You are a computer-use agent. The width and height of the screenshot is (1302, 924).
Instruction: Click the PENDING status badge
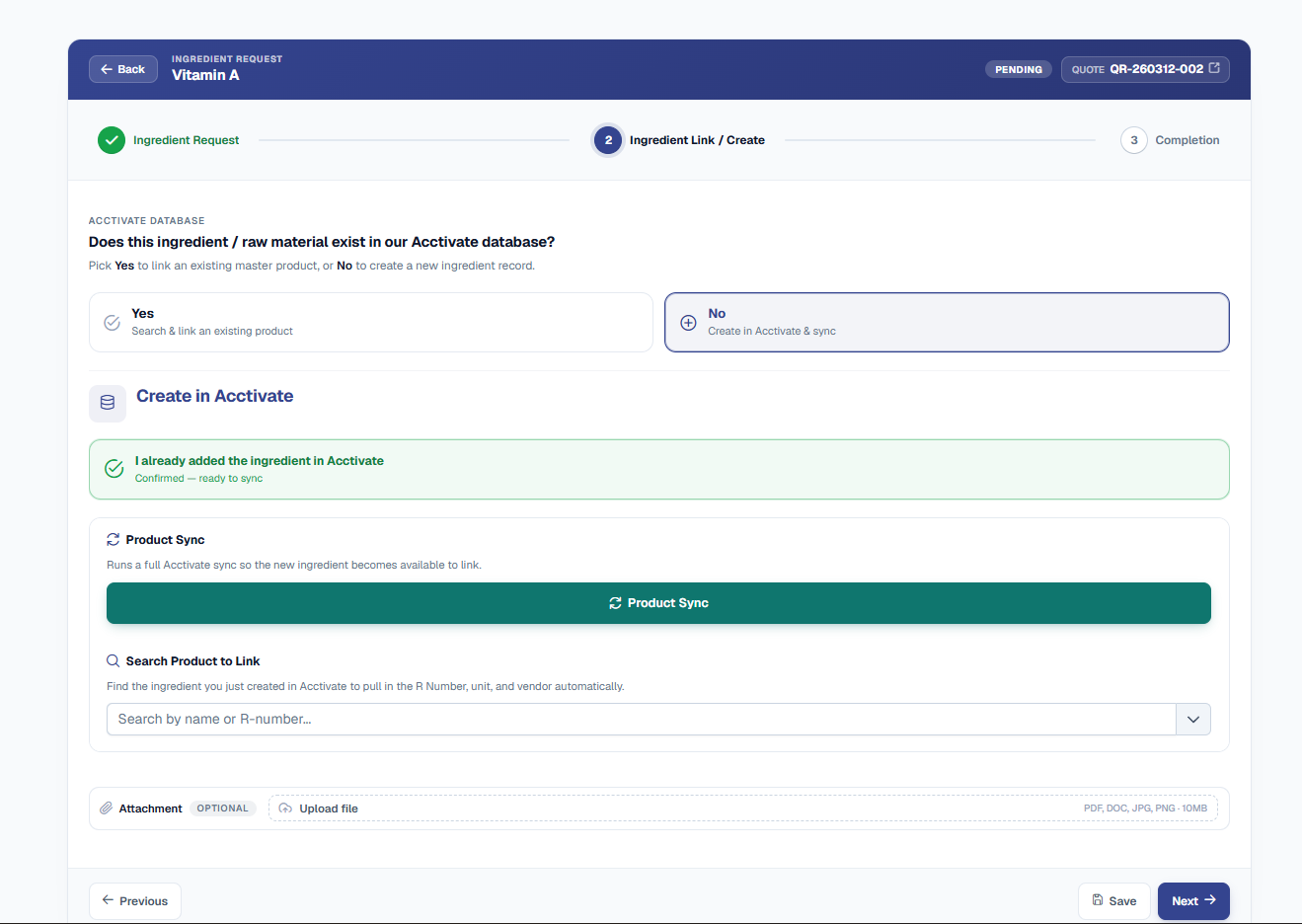point(1019,69)
